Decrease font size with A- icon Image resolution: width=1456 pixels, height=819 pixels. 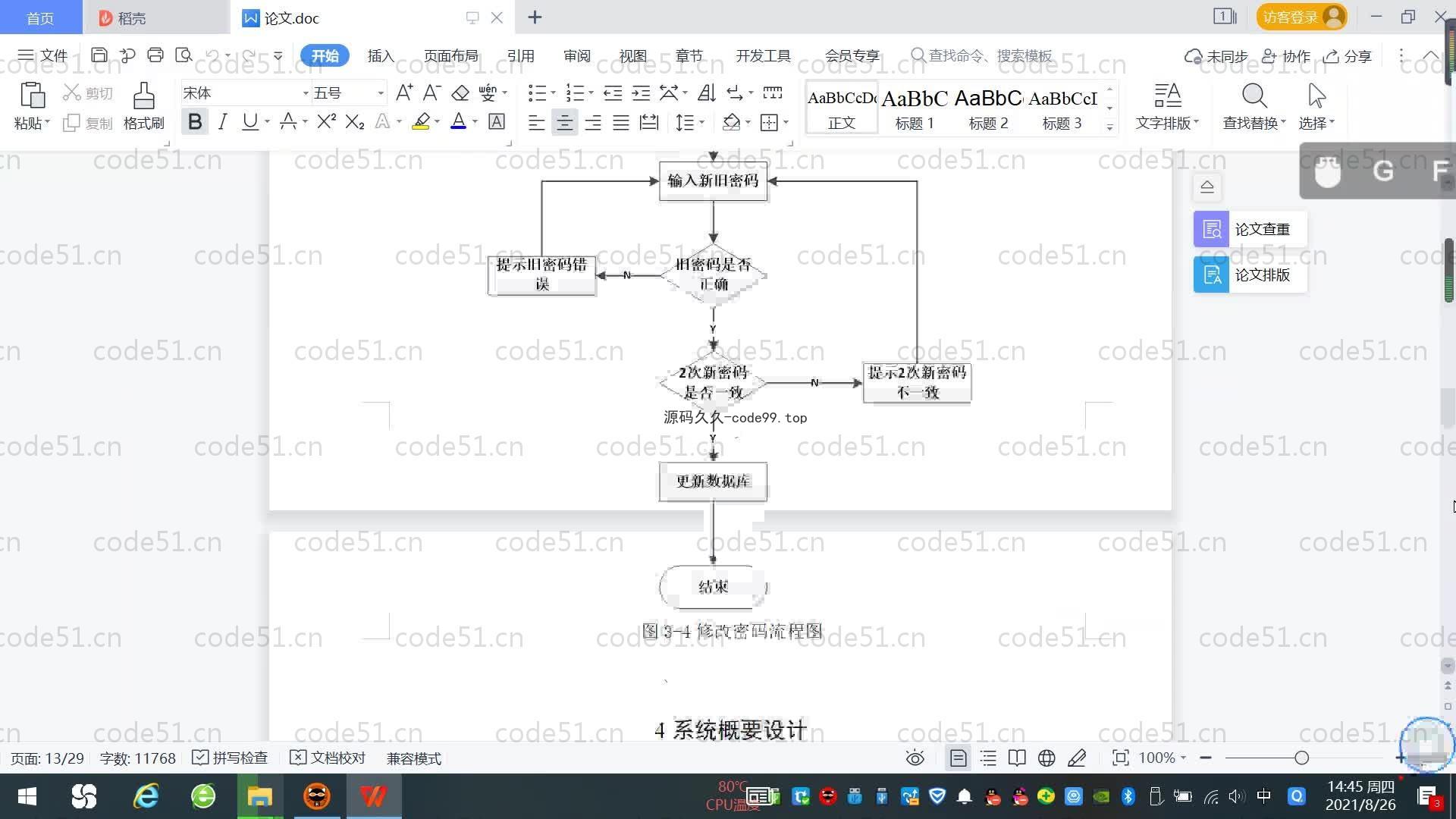[432, 93]
